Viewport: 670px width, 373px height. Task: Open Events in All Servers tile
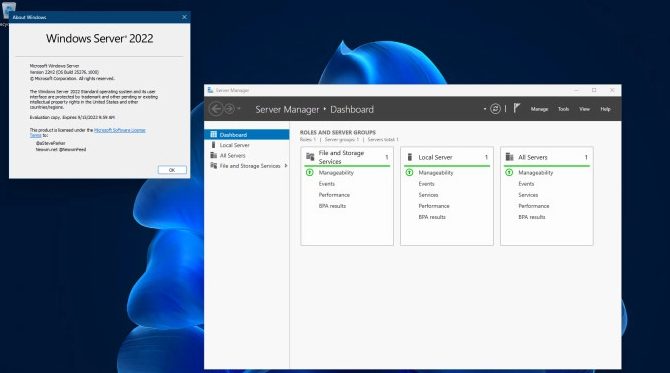[x=526, y=184]
